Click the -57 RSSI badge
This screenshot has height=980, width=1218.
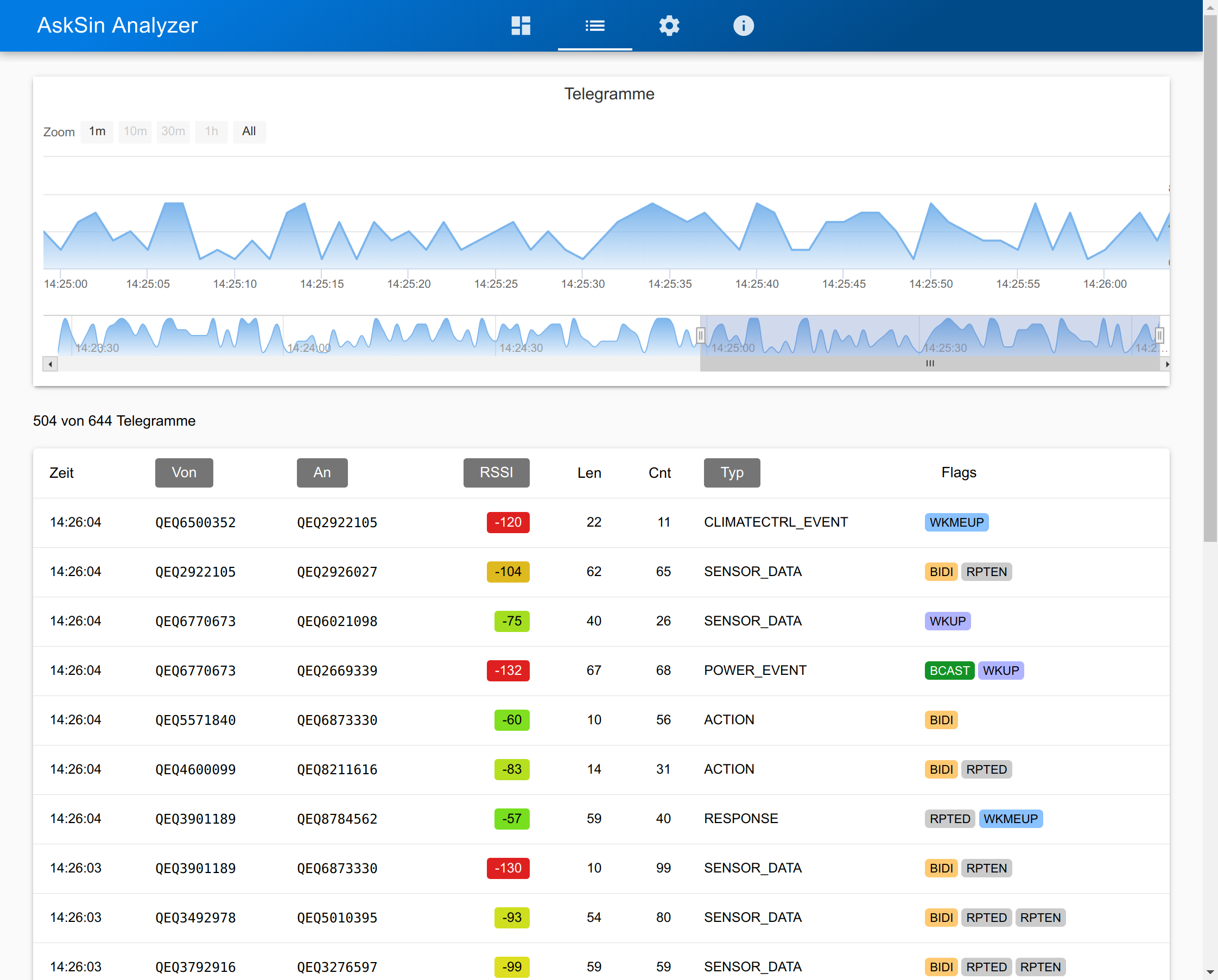pyautogui.click(x=512, y=819)
